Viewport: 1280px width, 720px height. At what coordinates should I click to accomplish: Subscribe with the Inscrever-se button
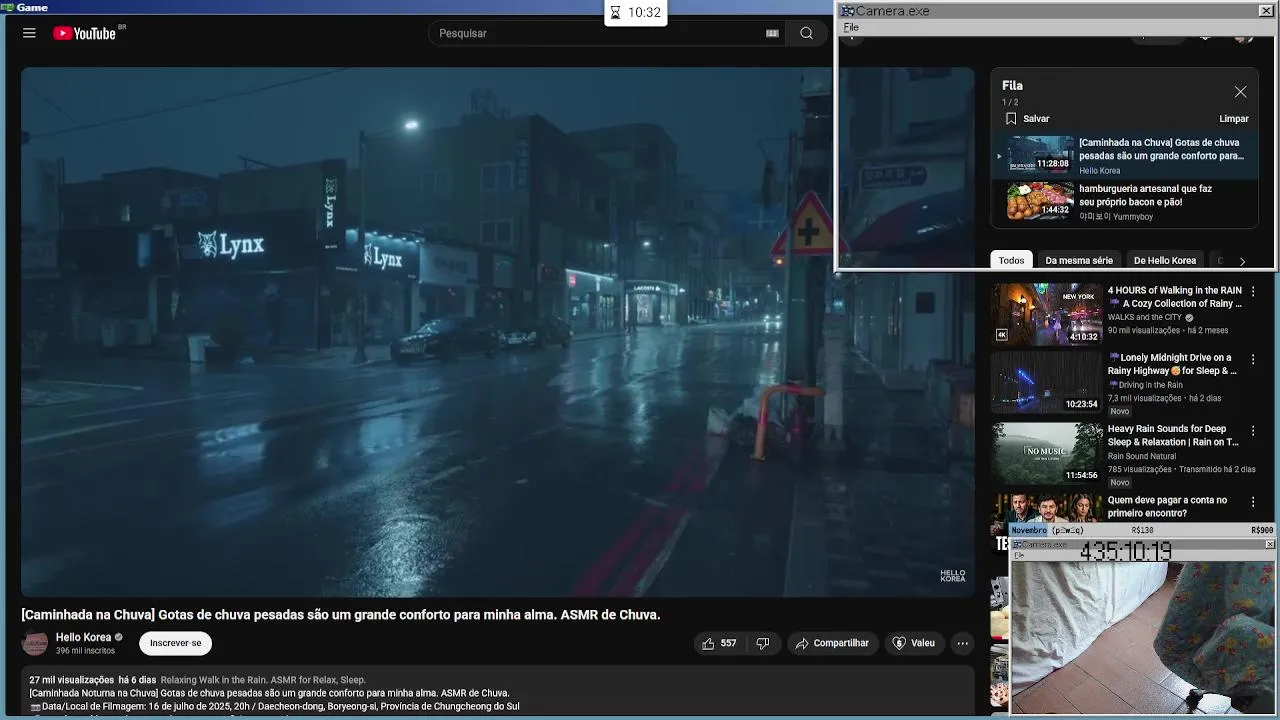175,643
